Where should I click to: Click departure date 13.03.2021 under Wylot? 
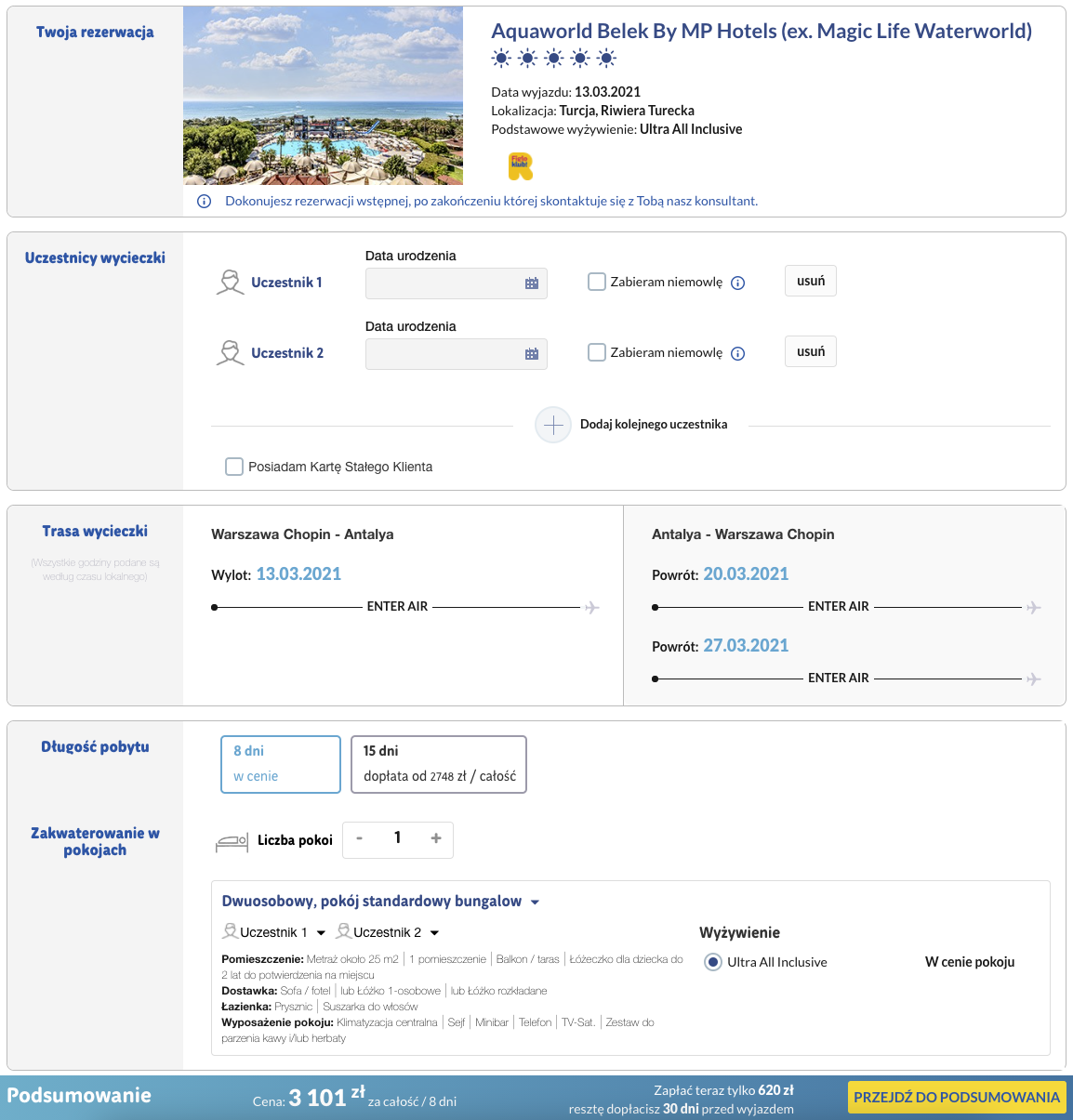298,574
